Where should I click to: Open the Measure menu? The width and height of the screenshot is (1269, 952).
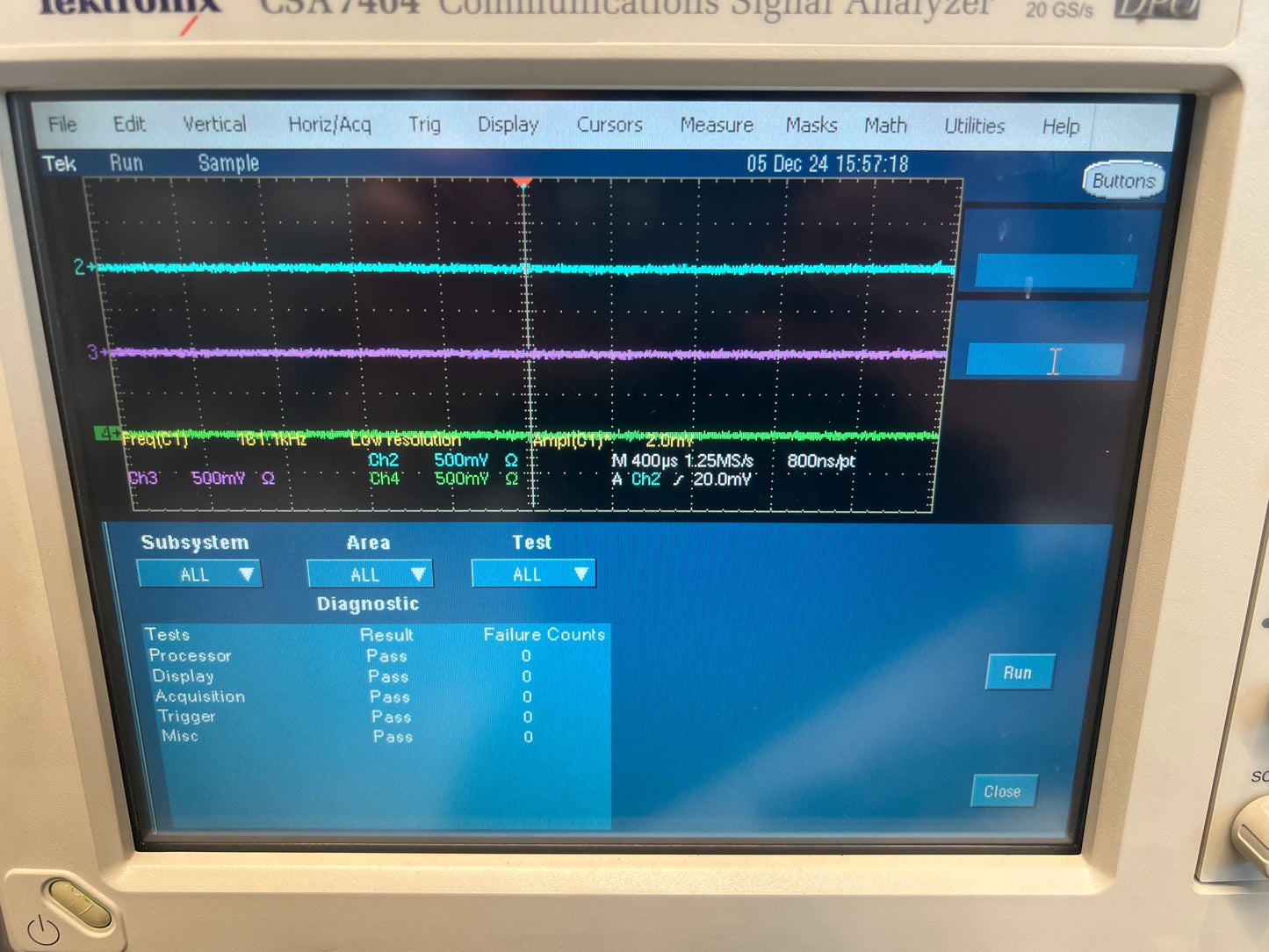[x=717, y=125]
